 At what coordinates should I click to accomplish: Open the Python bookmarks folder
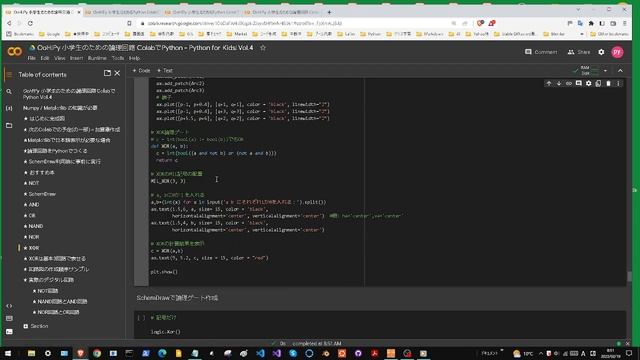tap(371, 34)
